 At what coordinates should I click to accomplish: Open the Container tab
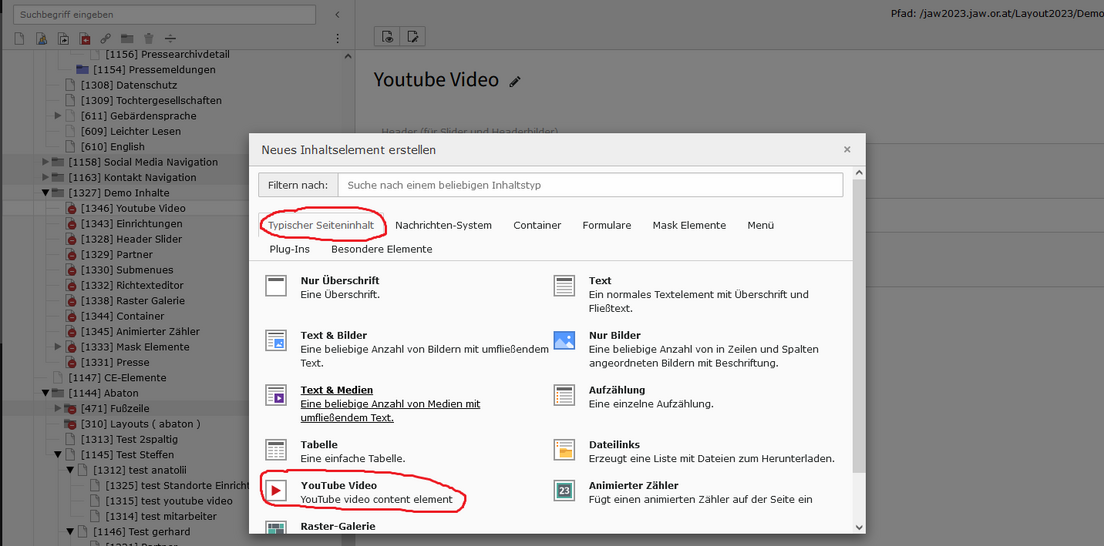[x=537, y=225]
